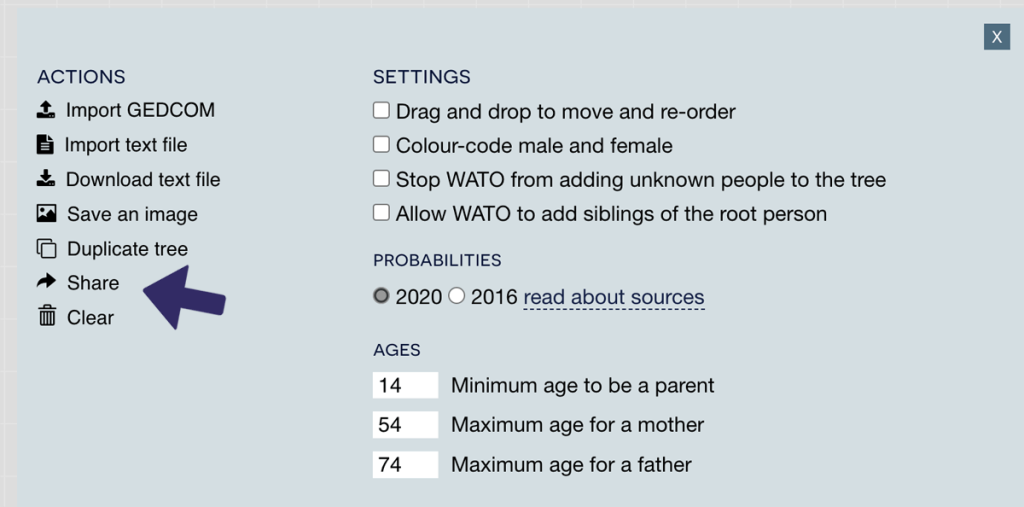Select the Maximum age for a father field

[405, 464]
